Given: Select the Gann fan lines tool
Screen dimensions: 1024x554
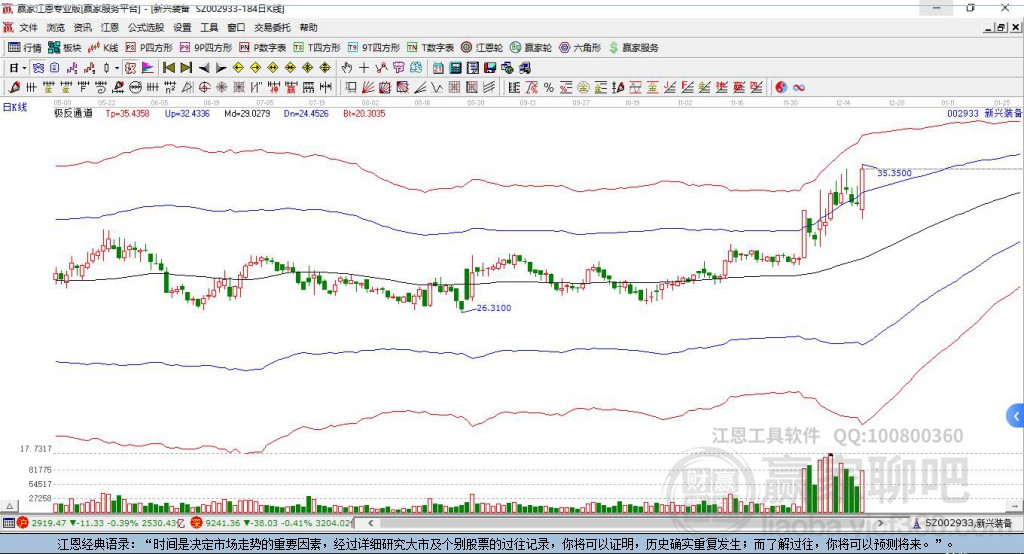Looking at the screenshot, I should pyautogui.click(x=368, y=88).
